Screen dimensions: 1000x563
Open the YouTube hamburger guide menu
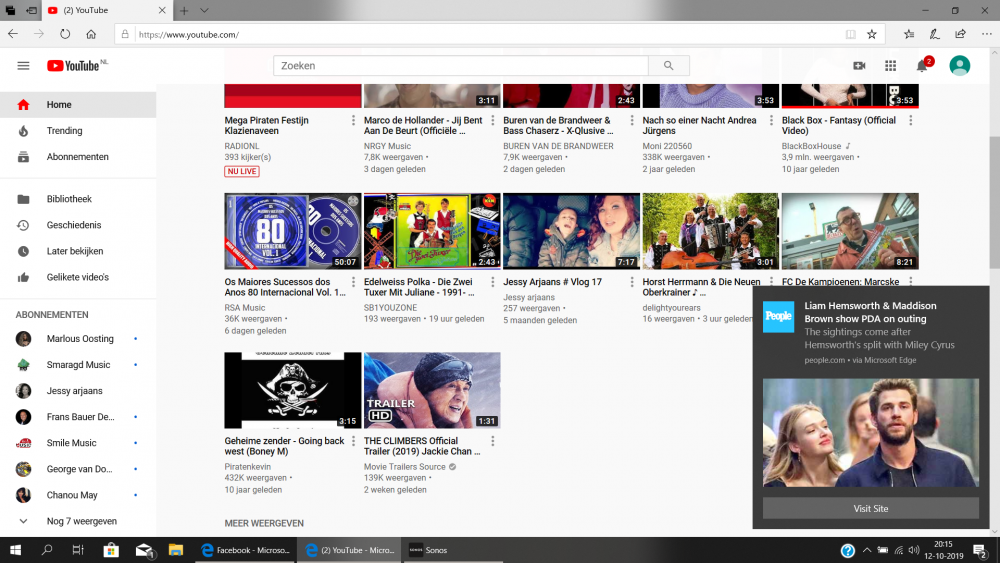click(x=23, y=66)
